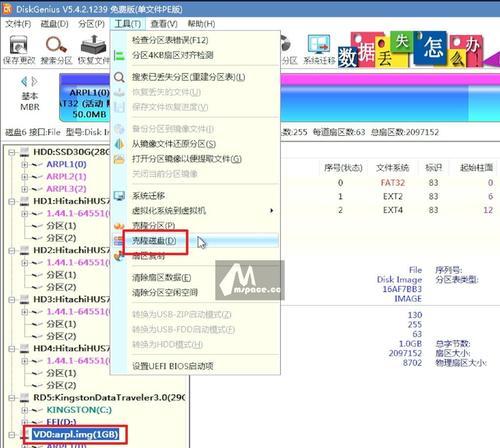The height and width of the screenshot is (448, 500).
Task: Collapse the HD0:SSD30G tree node
Action: pos(12,152)
